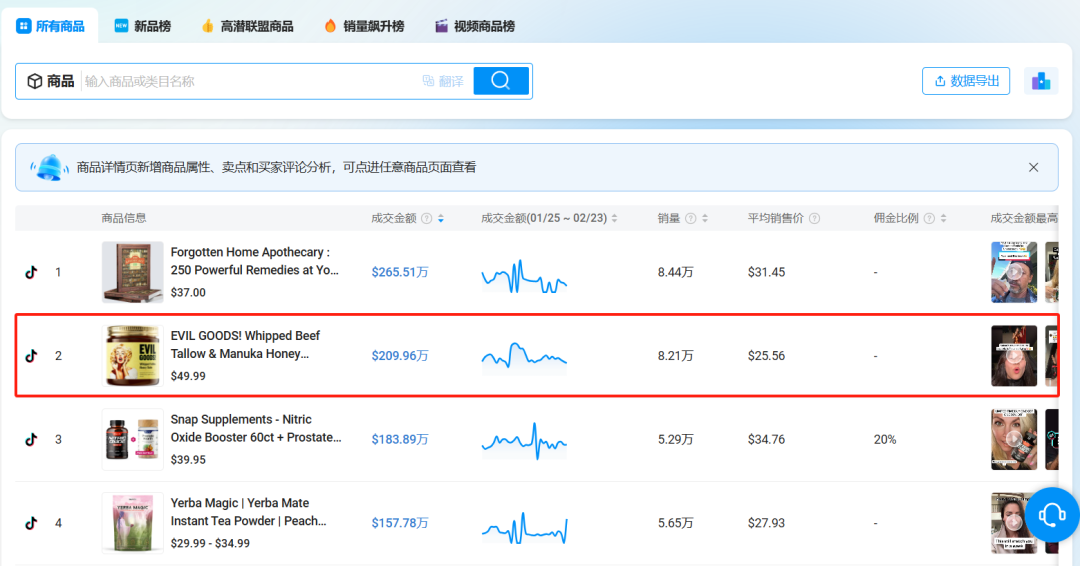Click the $49.99 product price
This screenshot has height=566, width=1080.
(x=188, y=376)
